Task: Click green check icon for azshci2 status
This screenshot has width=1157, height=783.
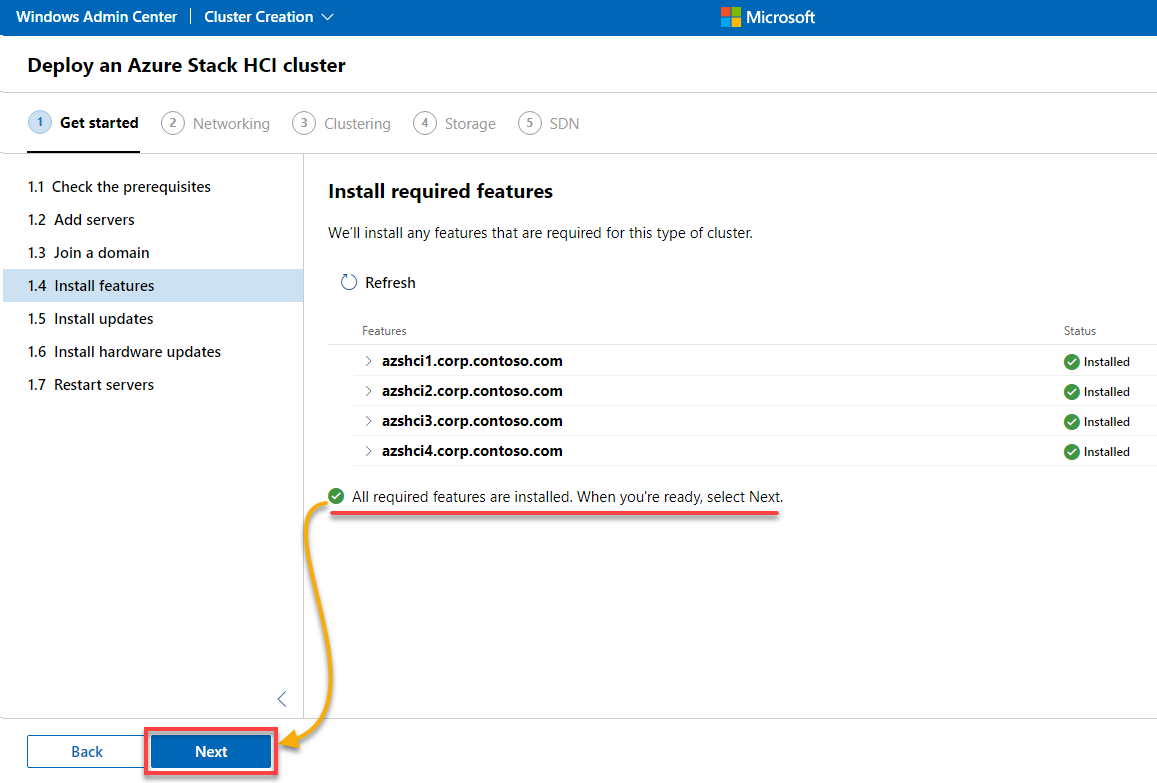Action: pyautogui.click(x=1071, y=392)
